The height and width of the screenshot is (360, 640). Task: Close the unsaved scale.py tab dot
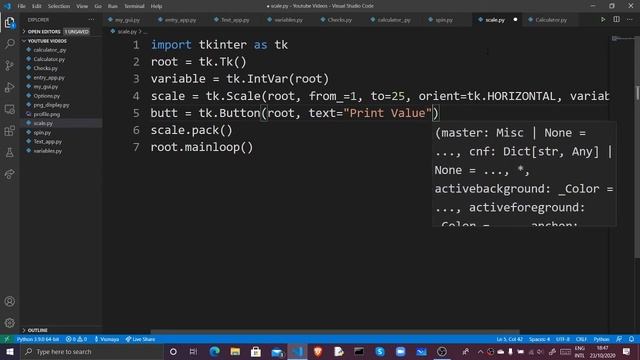point(515,20)
